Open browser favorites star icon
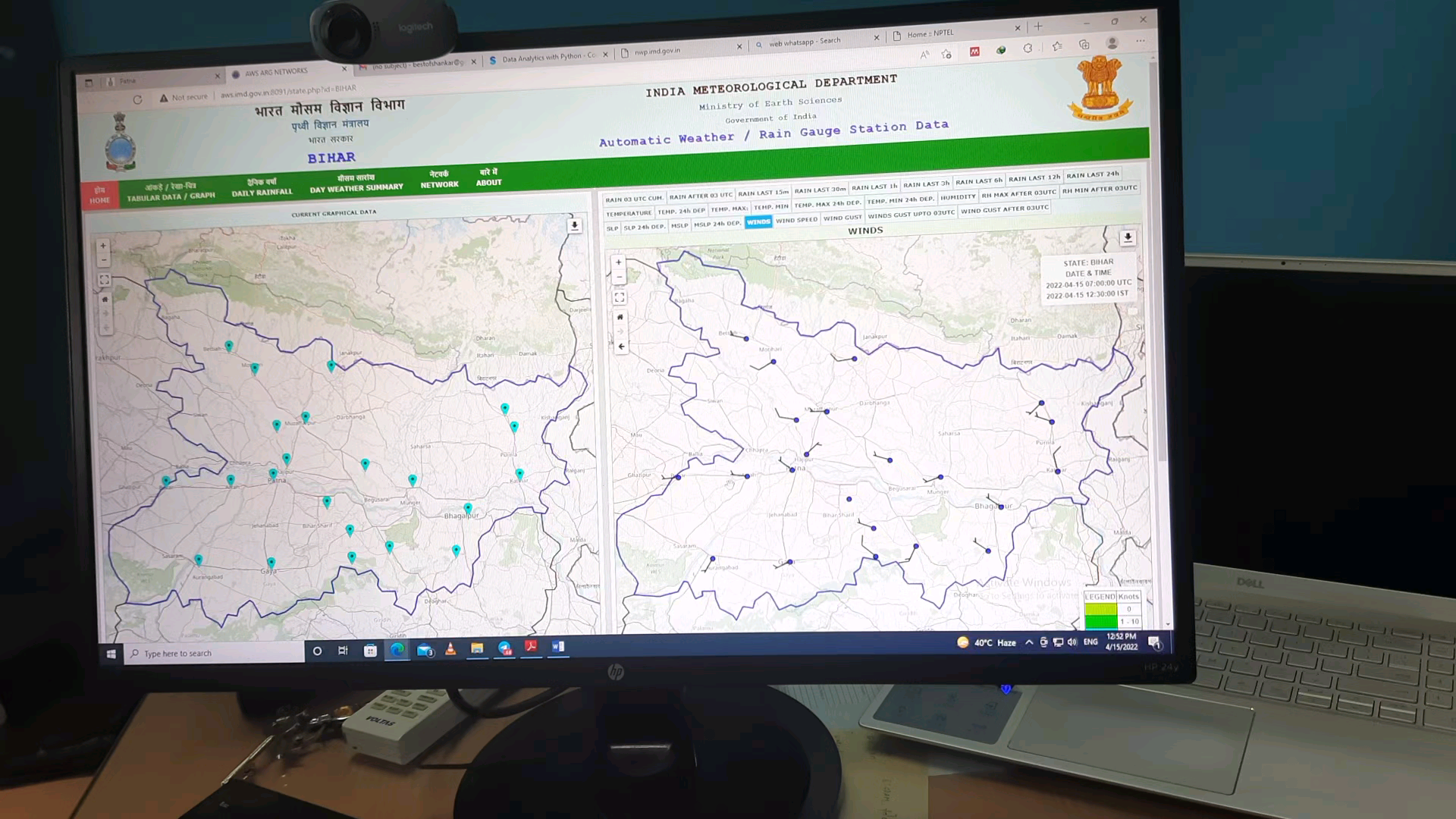This screenshot has width=1456, height=819. tap(1057, 46)
